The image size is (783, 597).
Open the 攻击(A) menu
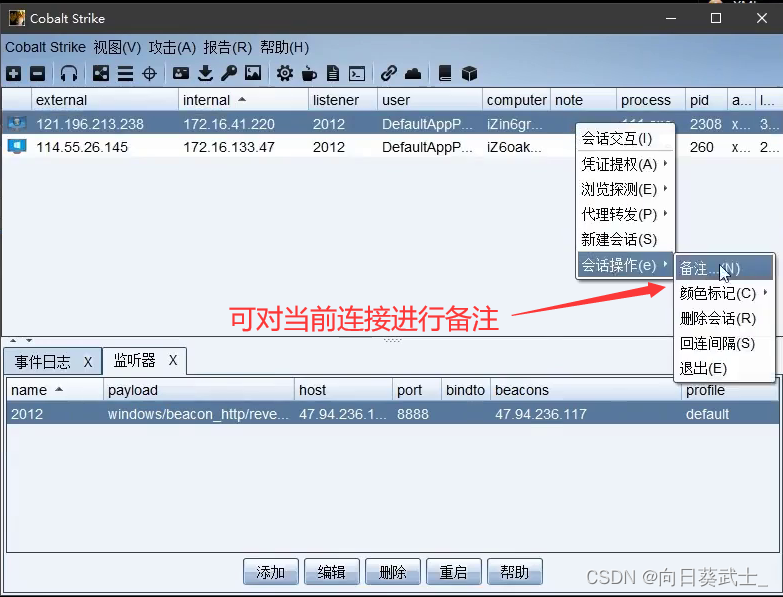tap(172, 47)
